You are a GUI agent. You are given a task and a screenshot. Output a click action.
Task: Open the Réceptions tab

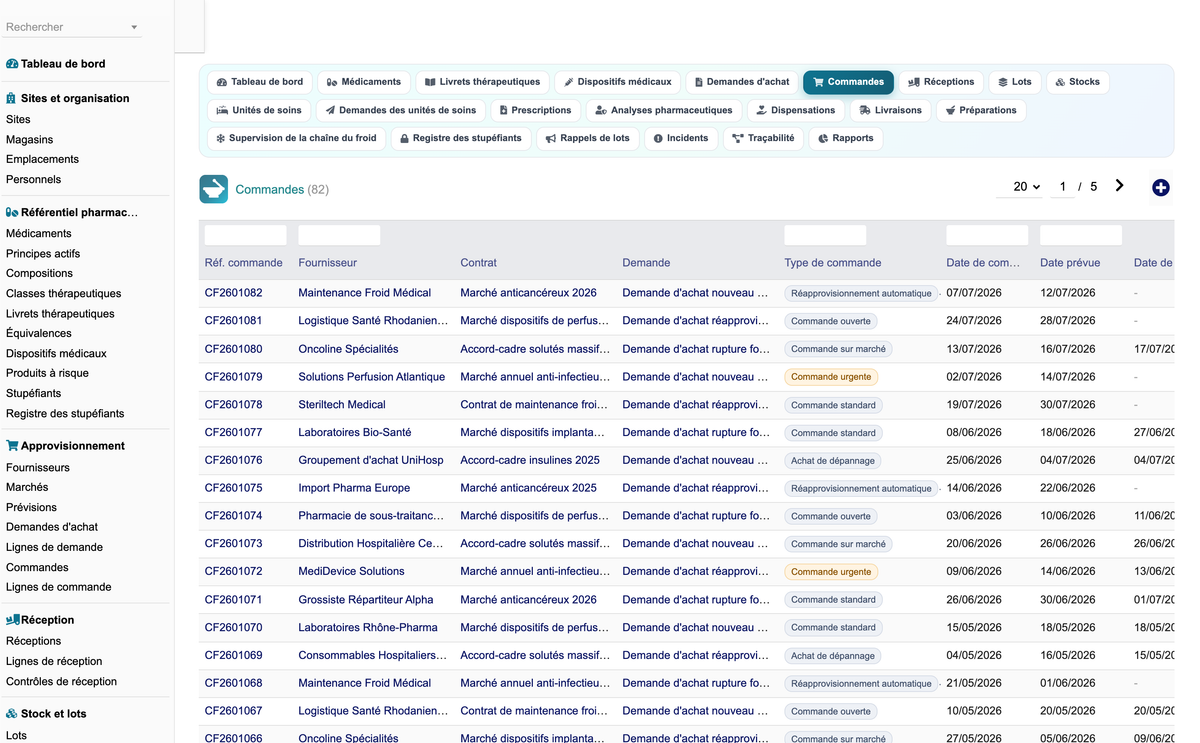pyautogui.click(x=941, y=82)
